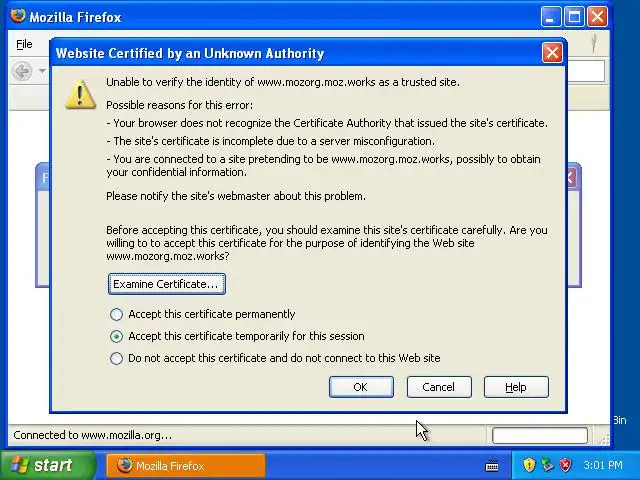Open Help for the certificate warning
640x480 pixels.
point(516,387)
